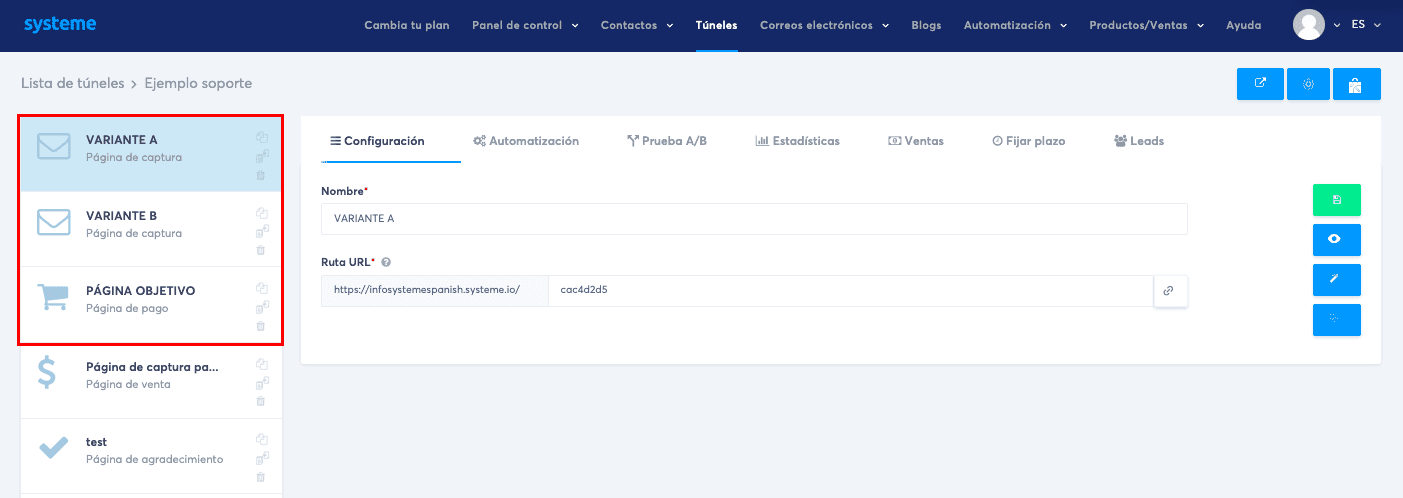The width and height of the screenshot is (1403, 498).
Task: Switch to the Leads tab
Action: (x=1139, y=141)
